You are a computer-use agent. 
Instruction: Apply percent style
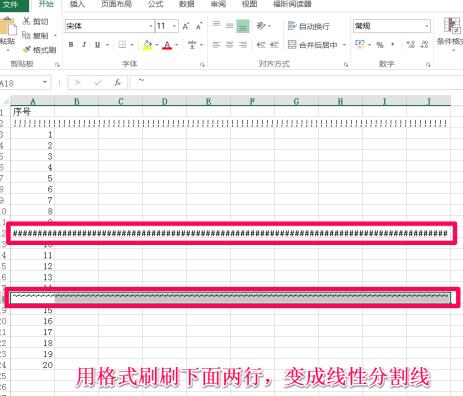click(380, 45)
